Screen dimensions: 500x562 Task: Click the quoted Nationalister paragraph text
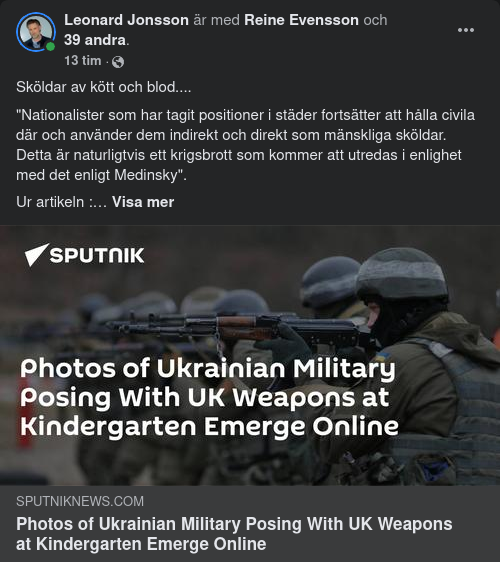point(246,145)
